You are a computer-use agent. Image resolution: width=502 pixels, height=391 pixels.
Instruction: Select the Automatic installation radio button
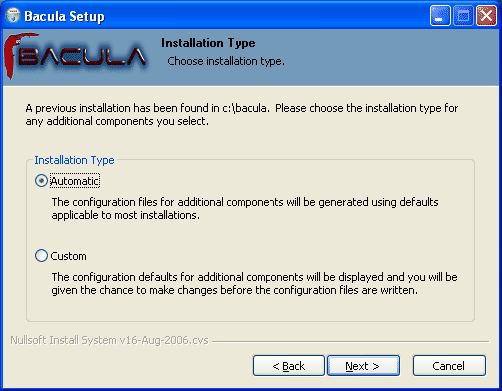(41, 181)
